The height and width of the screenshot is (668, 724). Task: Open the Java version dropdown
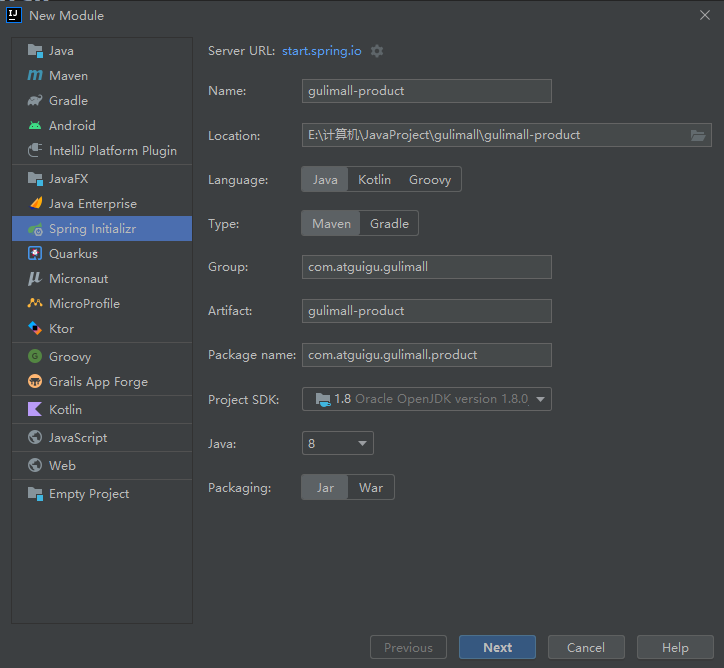(338, 443)
